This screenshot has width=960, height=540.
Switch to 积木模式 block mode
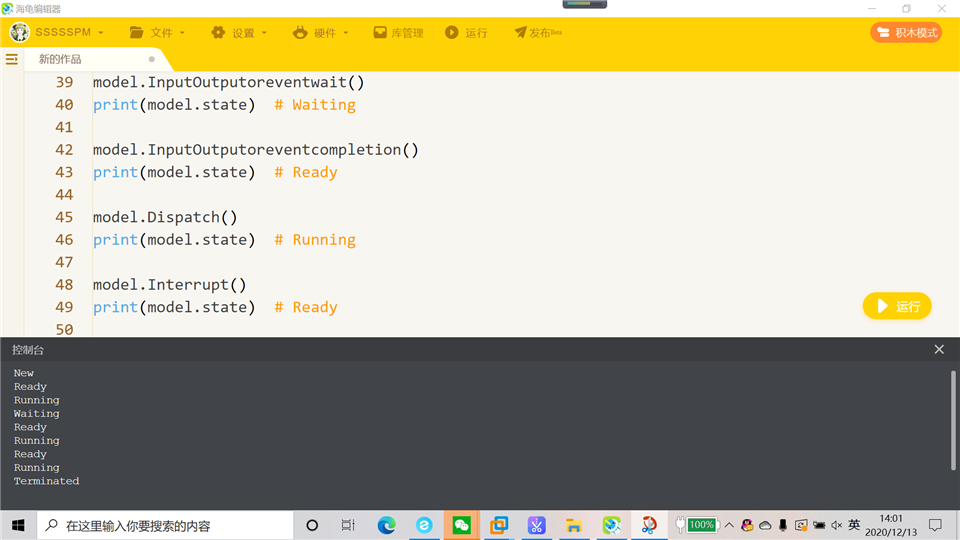906,32
